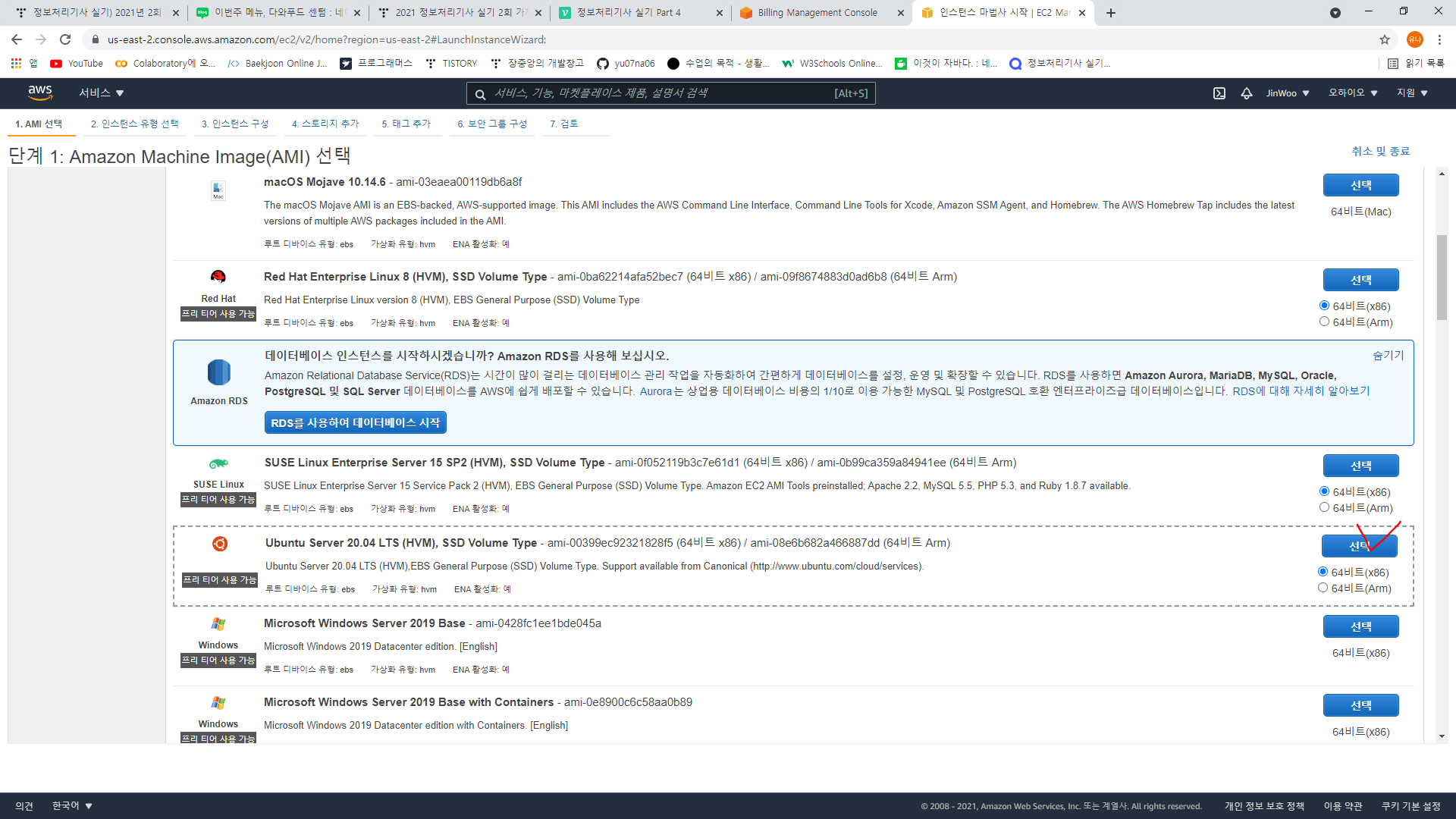Image resolution: width=1456 pixels, height=819 pixels.
Task: Go to step 7 검토
Action: tap(564, 124)
